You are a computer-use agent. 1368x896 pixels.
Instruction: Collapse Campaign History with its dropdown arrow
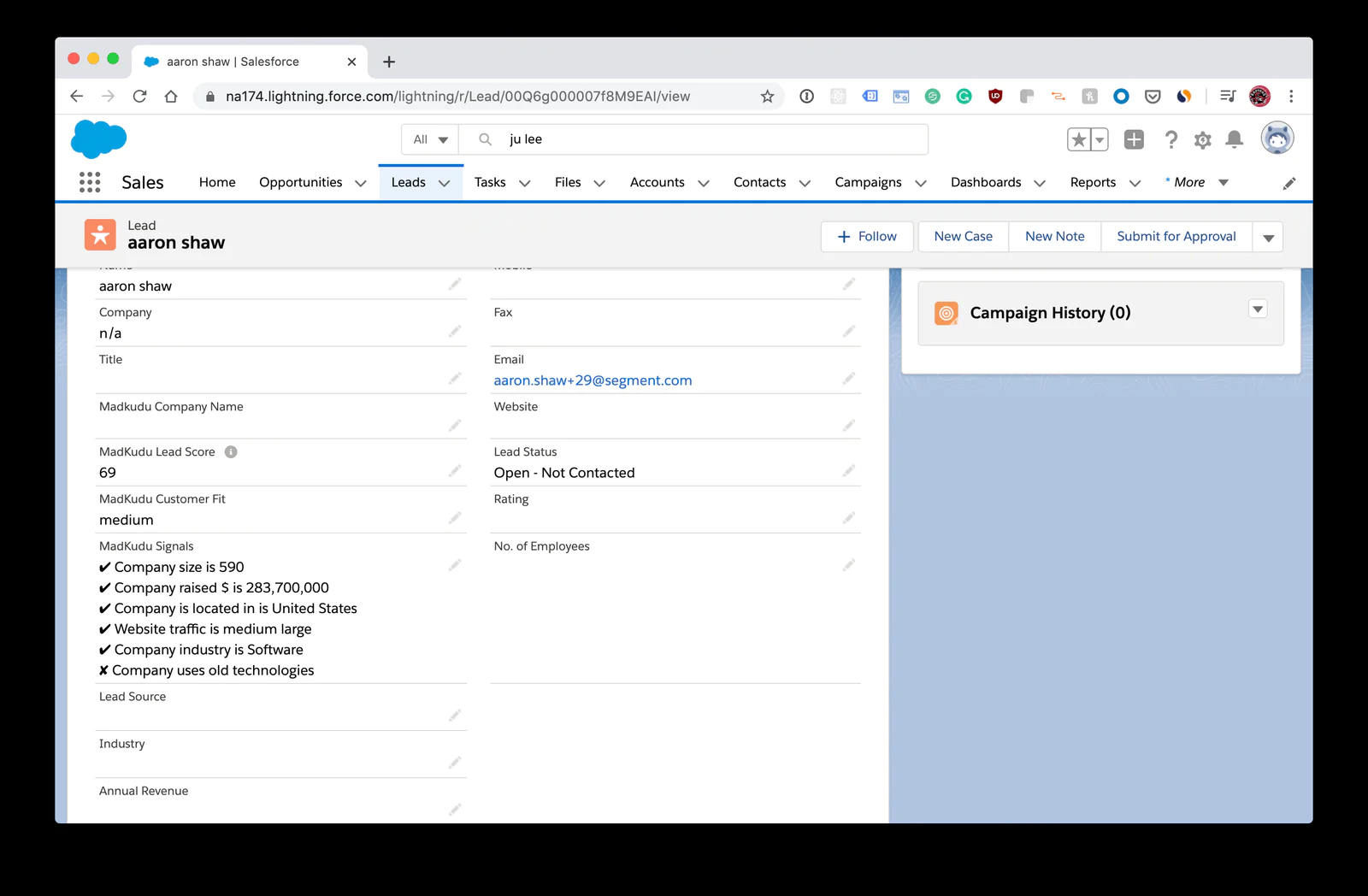1257,309
